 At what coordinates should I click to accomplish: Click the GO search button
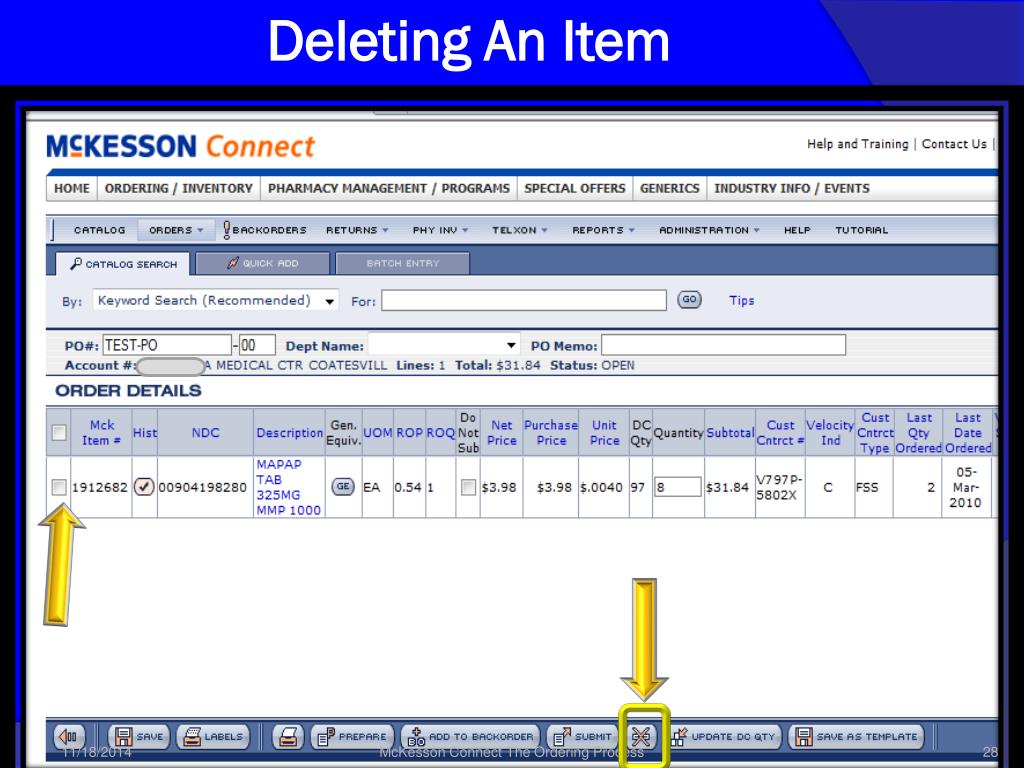coord(689,300)
